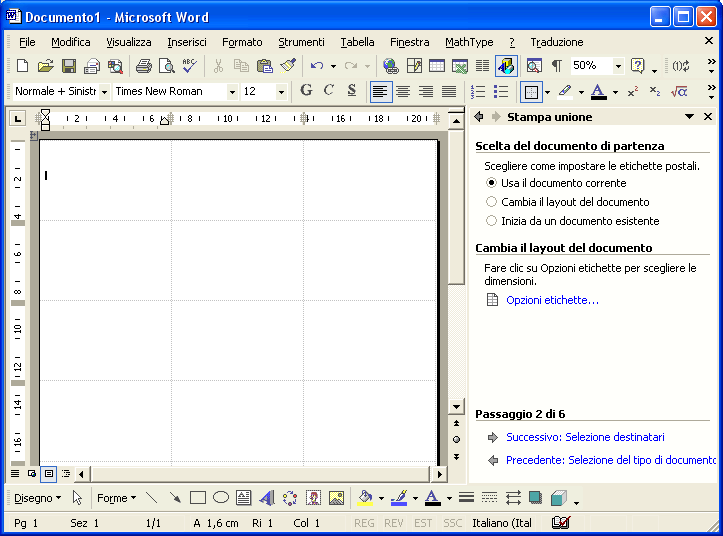723x536 pixels.
Task: Justify the paragraph text
Action: click(x=449, y=92)
